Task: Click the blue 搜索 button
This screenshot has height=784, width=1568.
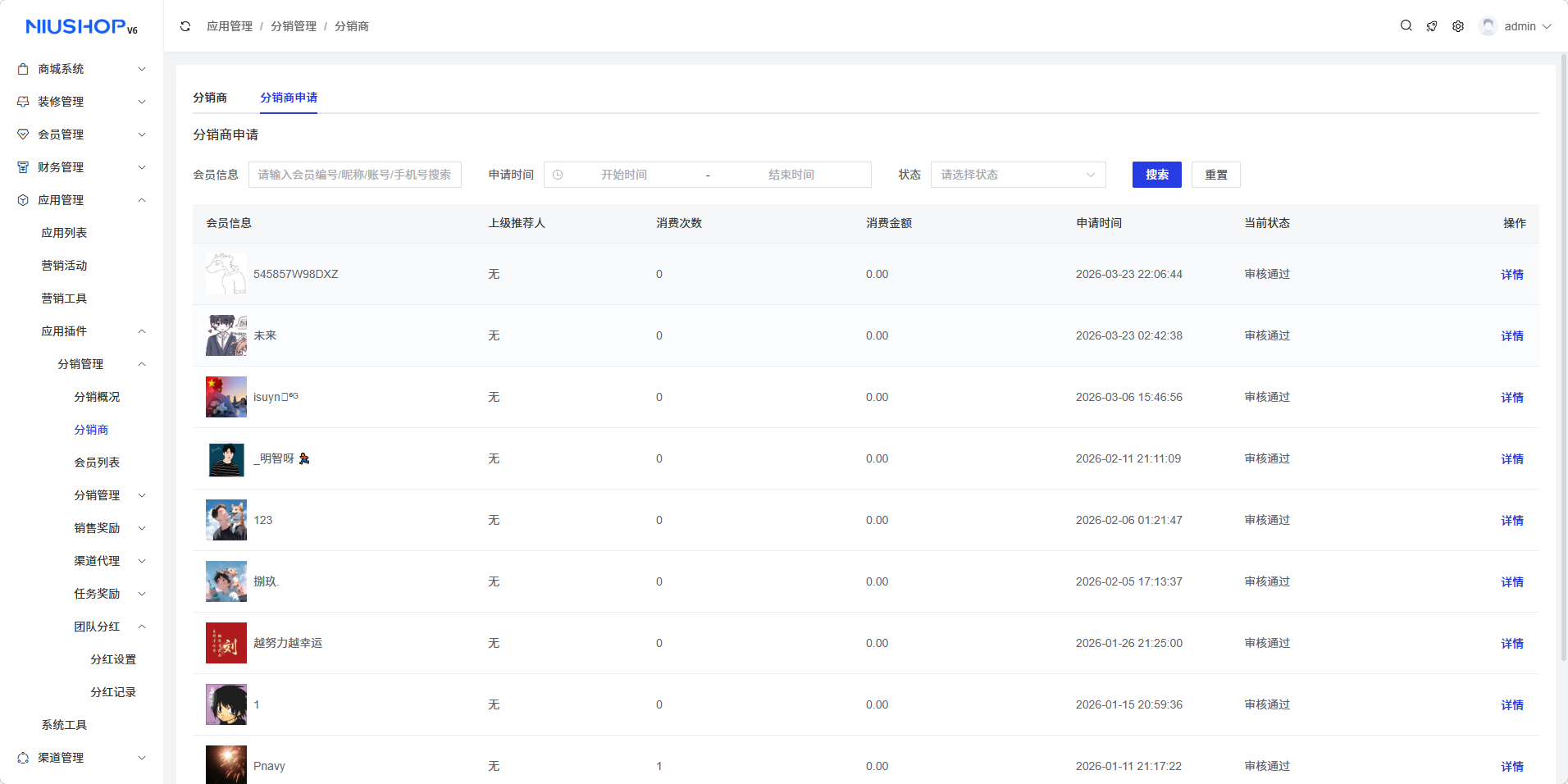Action: click(x=1156, y=175)
